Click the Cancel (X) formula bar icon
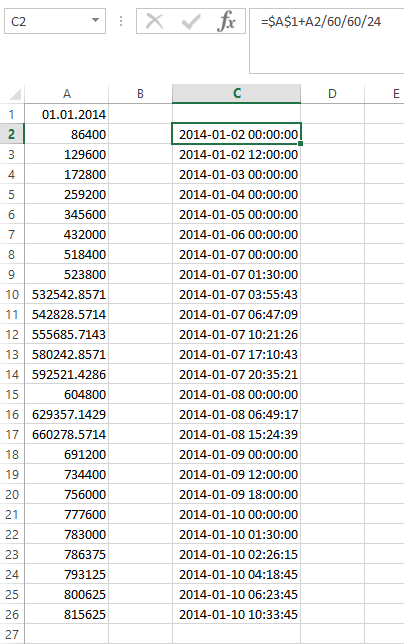Viewport: 404px width, 644px height. (x=155, y=21)
